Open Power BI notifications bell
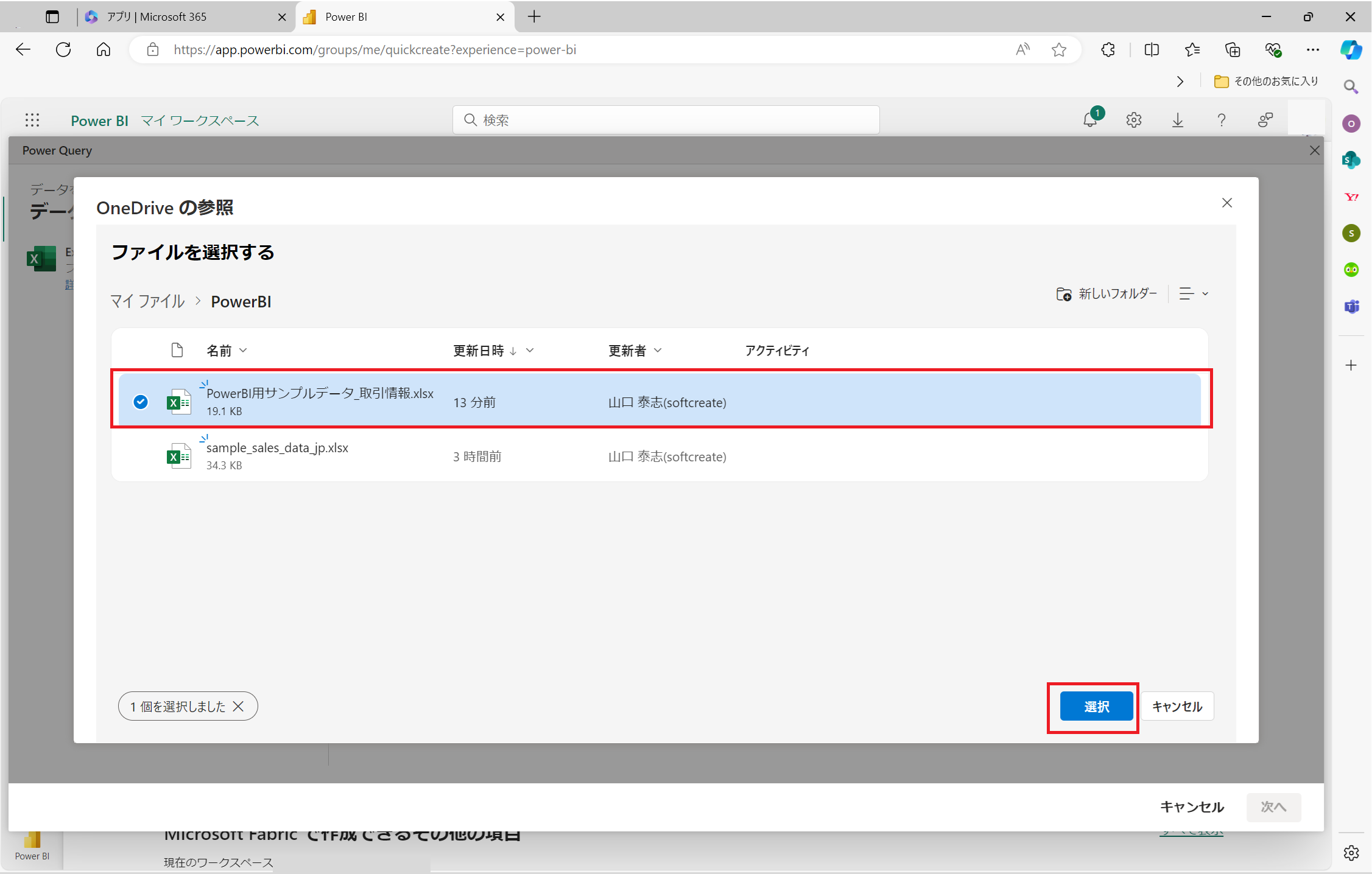The width and height of the screenshot is (1372, 874). tap(1090, 120)
